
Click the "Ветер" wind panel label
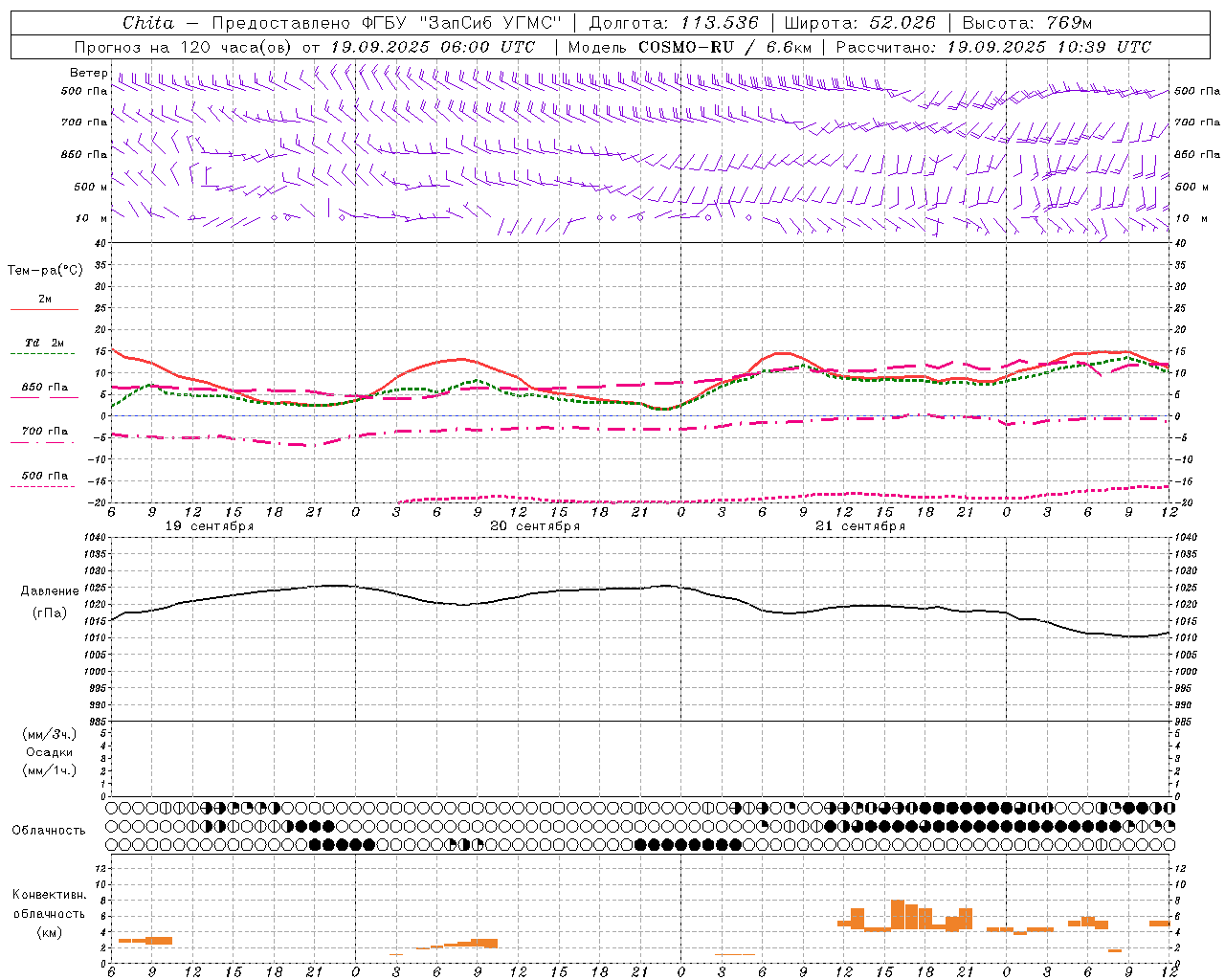coord(88,73)
